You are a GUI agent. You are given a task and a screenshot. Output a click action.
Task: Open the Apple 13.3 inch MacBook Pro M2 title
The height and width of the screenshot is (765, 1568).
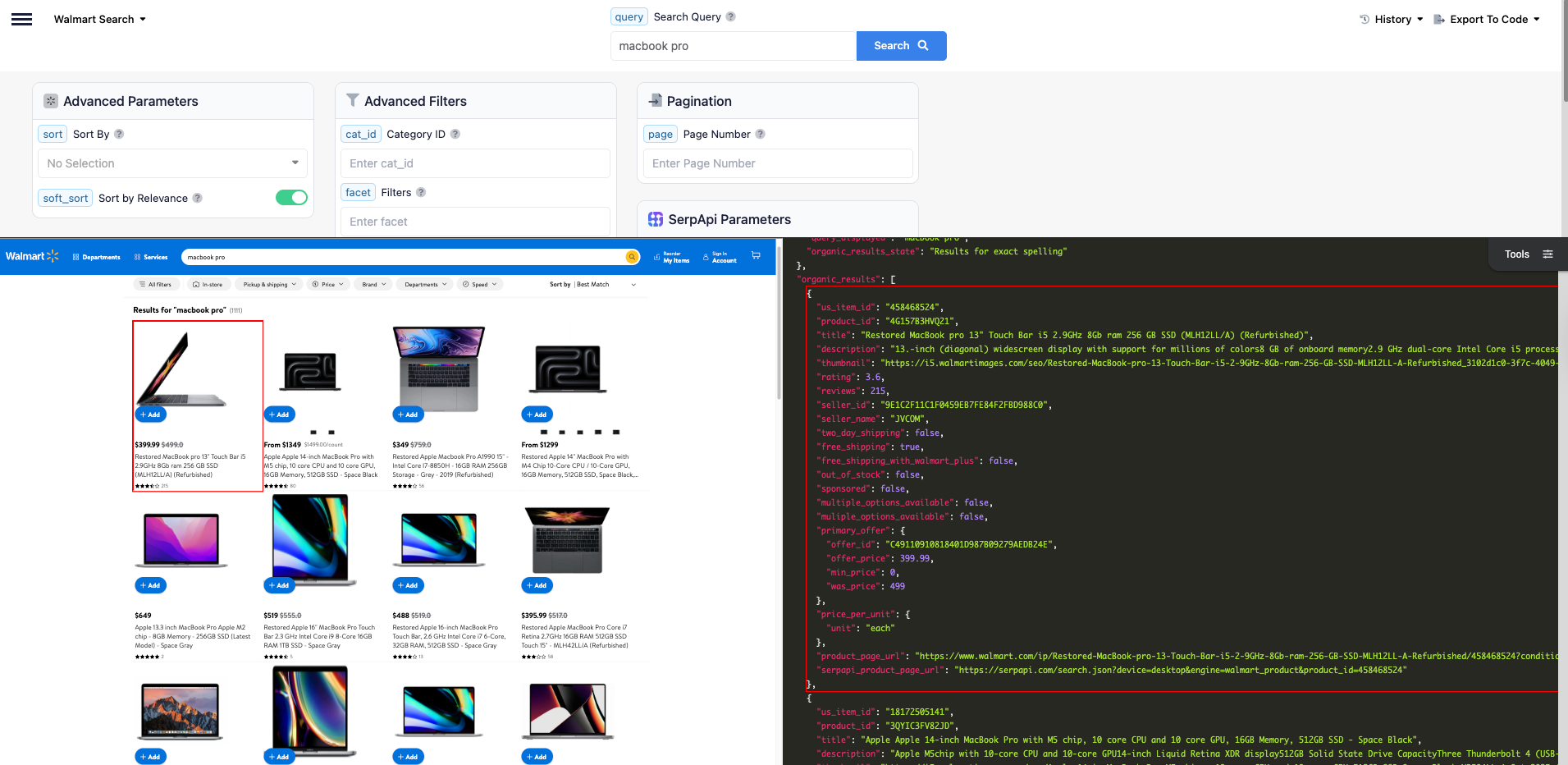pyautogui.click(x=193, y=636)
